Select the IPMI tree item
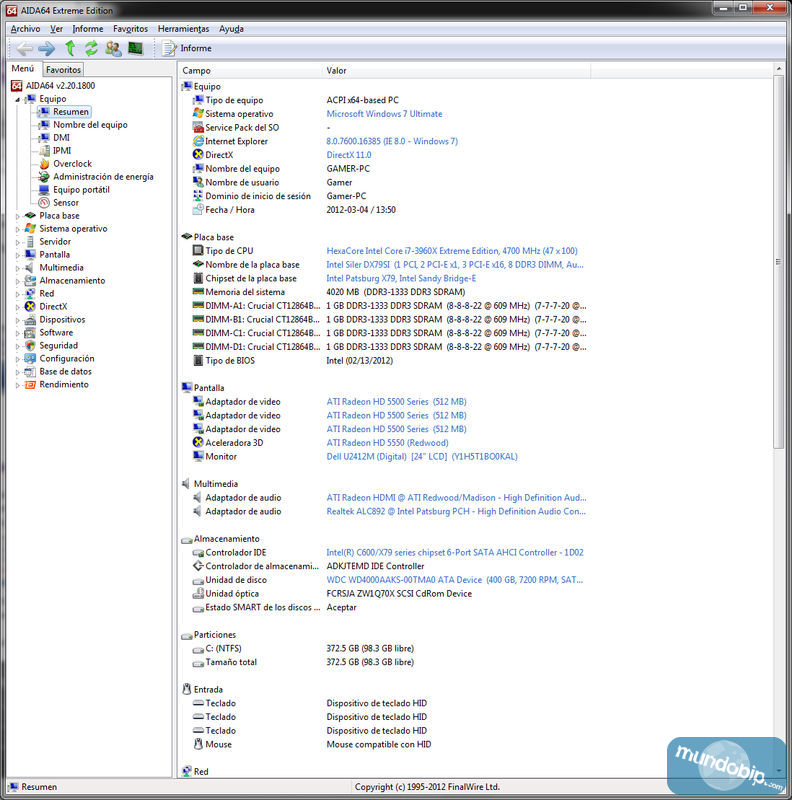This screenshot has height=800, width=792. click(x=62, y=151)
